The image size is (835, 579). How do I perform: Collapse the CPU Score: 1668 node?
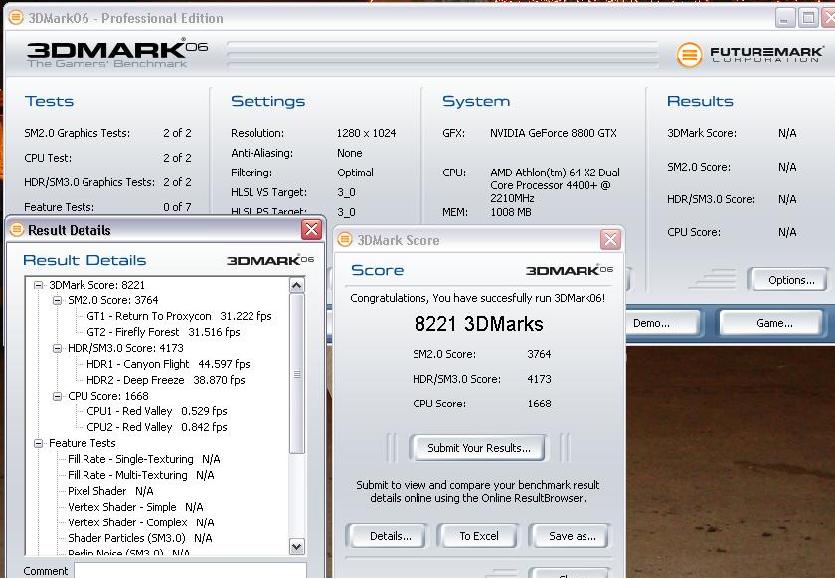click(58, 396)
